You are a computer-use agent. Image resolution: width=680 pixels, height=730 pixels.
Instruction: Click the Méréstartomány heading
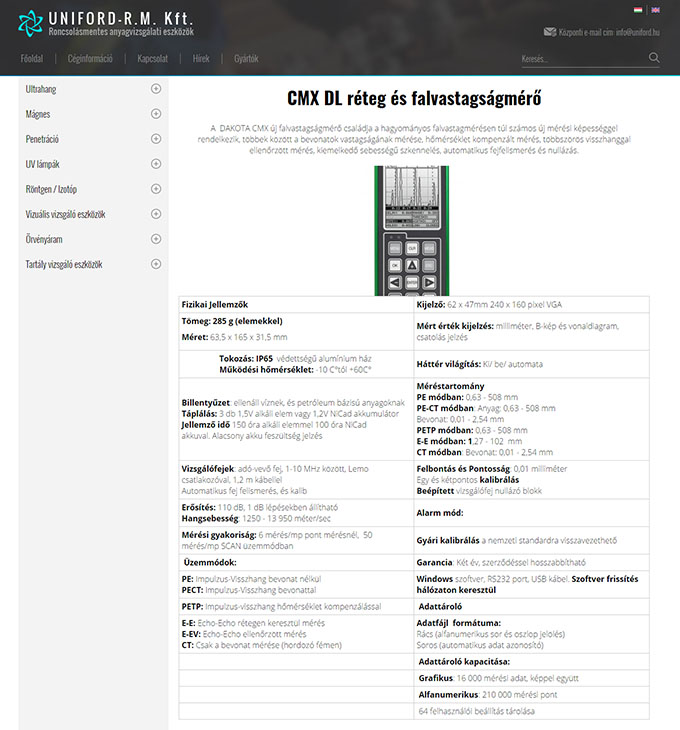pyautogui.click(x=450, y=386)
